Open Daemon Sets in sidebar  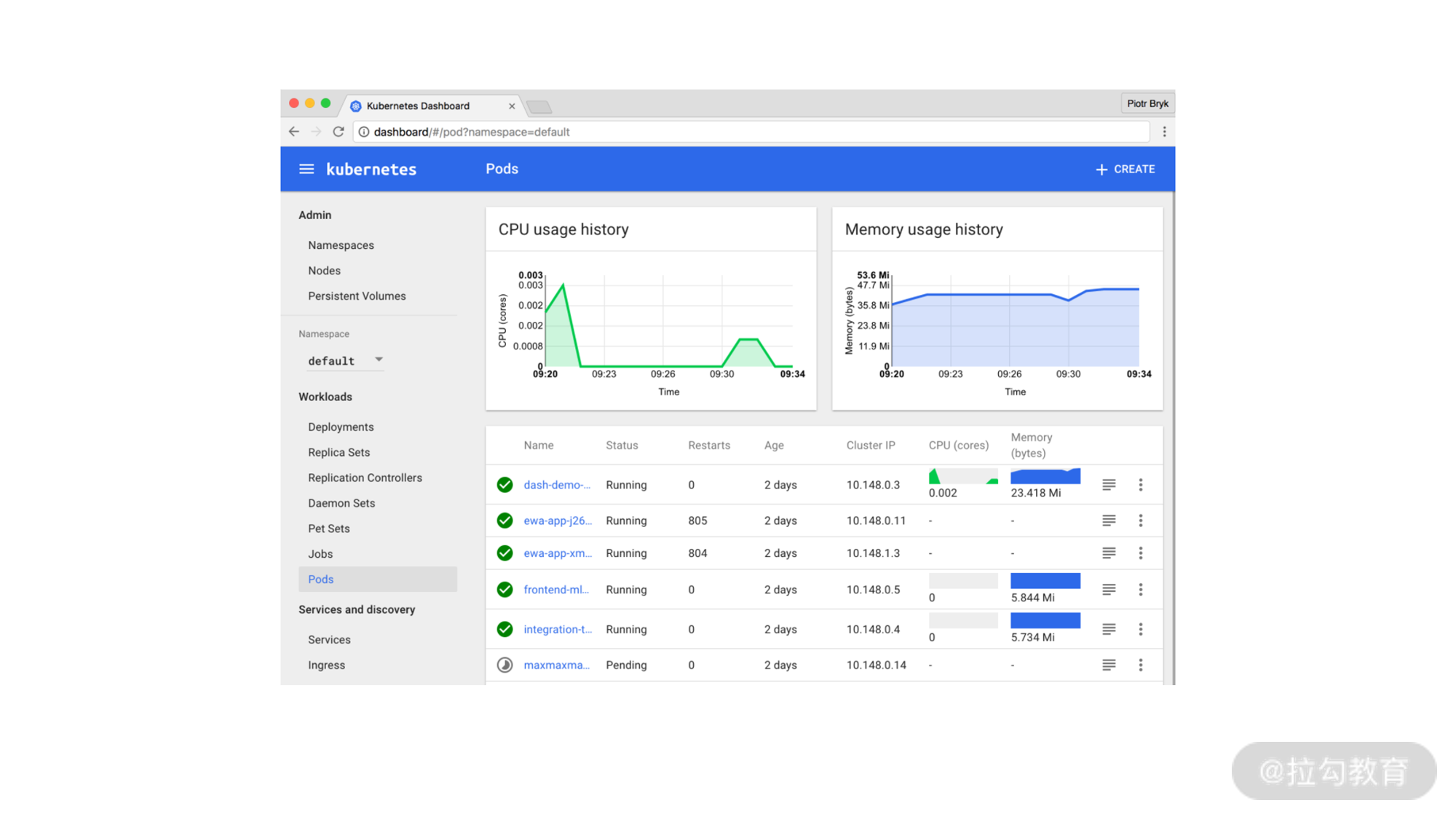(341, 504)
